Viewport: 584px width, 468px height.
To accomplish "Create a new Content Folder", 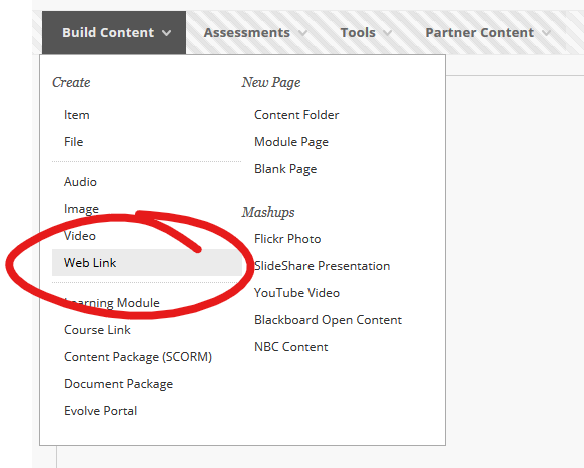I will pos(296,115).
